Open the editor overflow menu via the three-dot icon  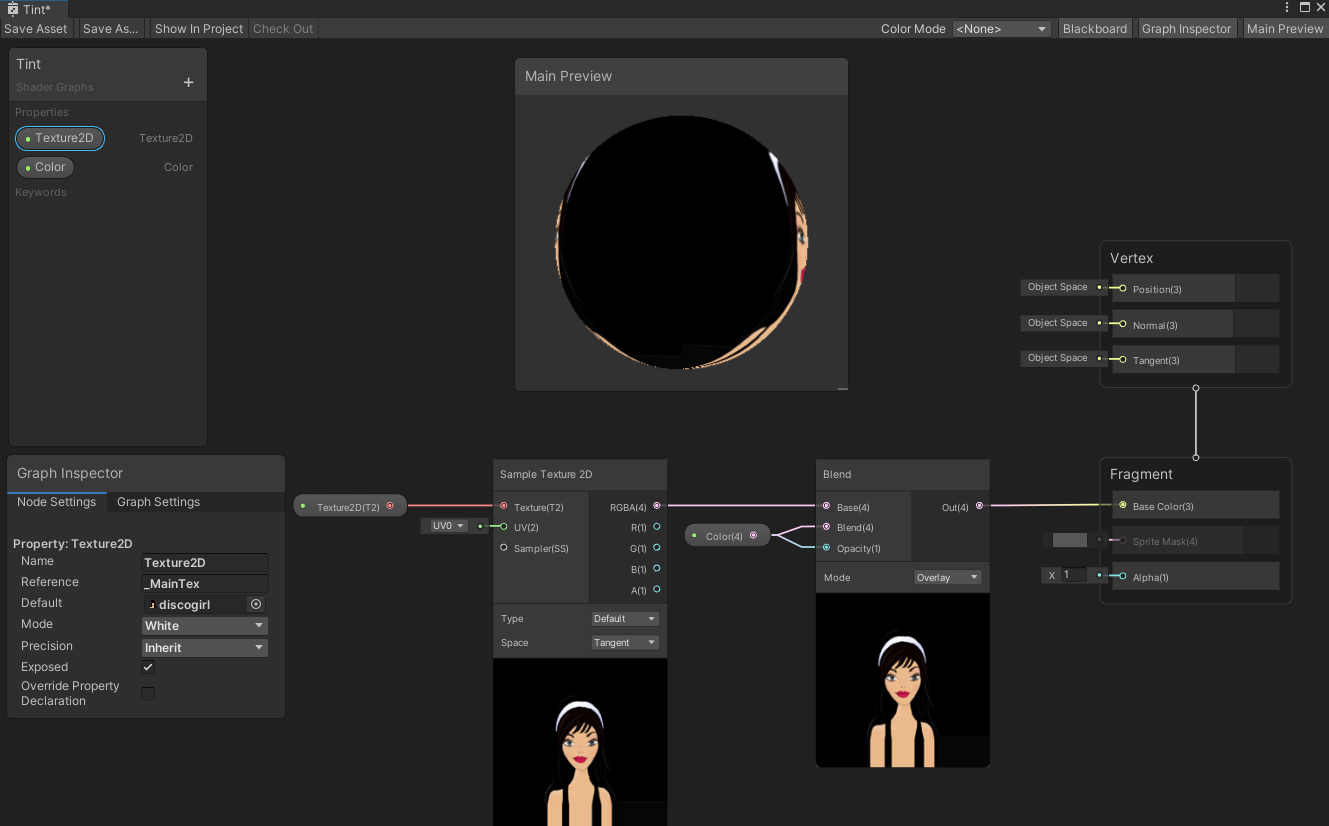1286,7
